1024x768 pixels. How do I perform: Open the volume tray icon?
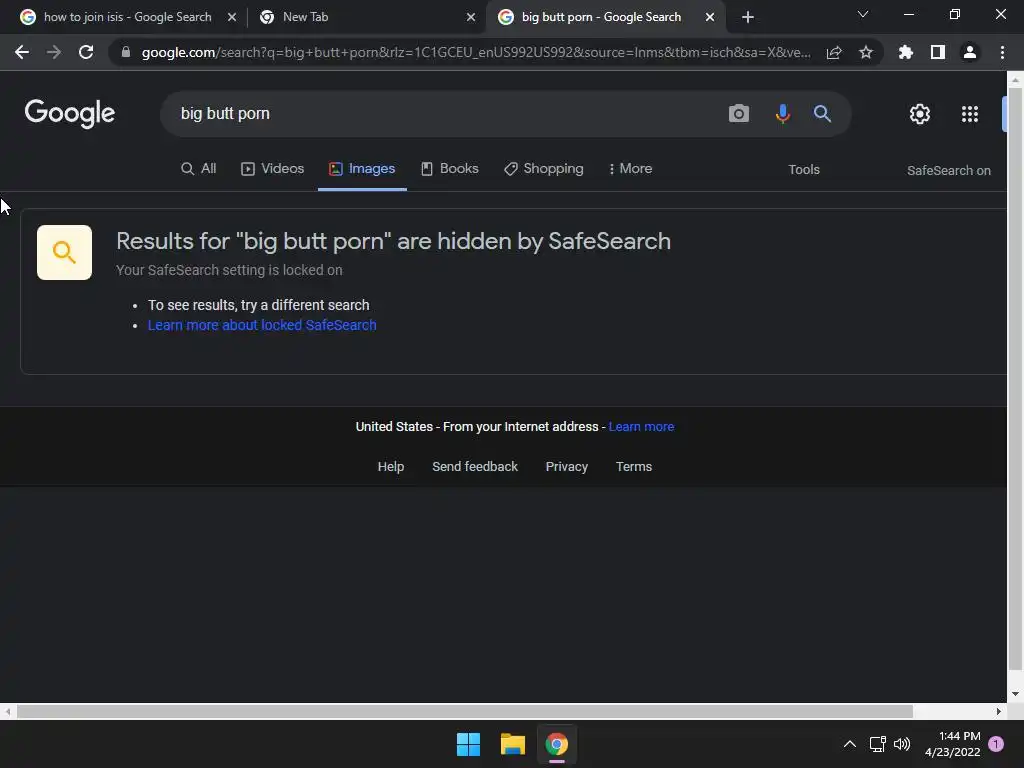[902, 744]
